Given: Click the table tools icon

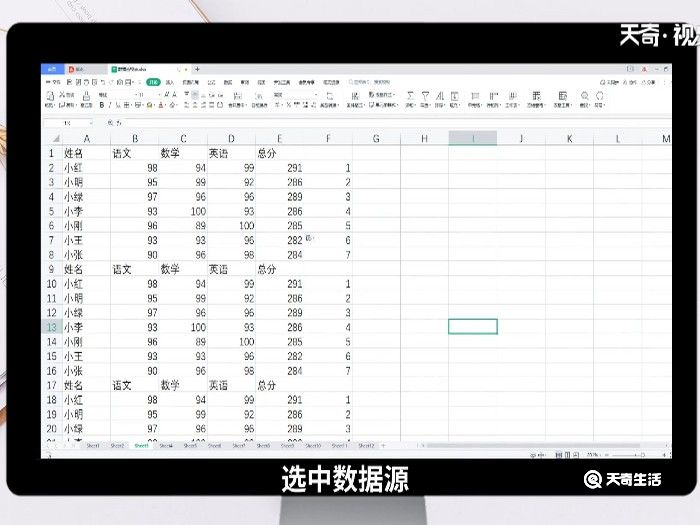Looking at the screenshot, I should pyautogui.click(x=562, y=96).
